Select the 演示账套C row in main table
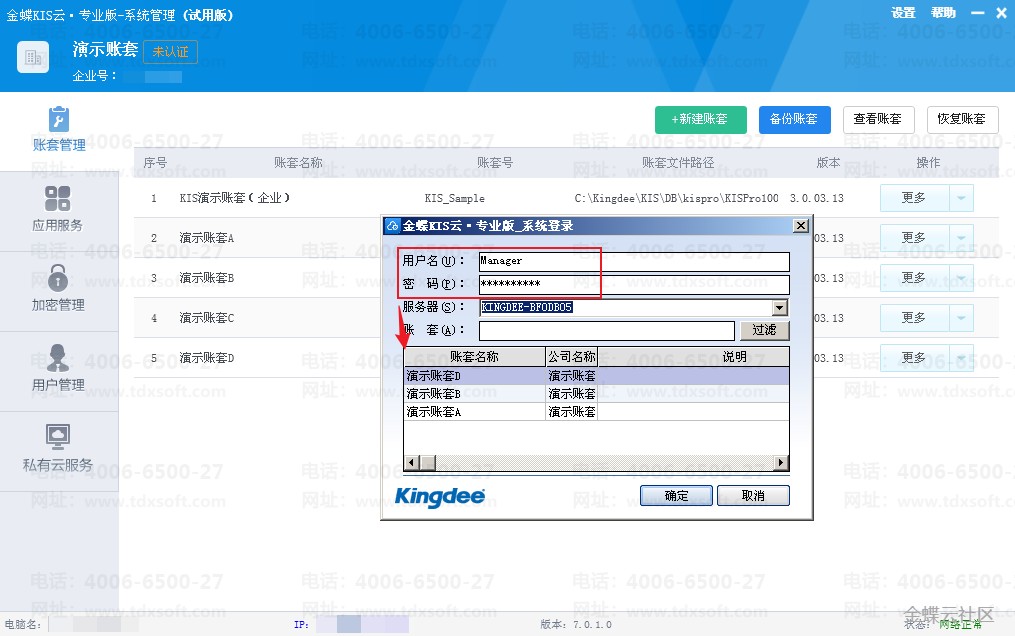1015x636 pixels. pos(206,318)
